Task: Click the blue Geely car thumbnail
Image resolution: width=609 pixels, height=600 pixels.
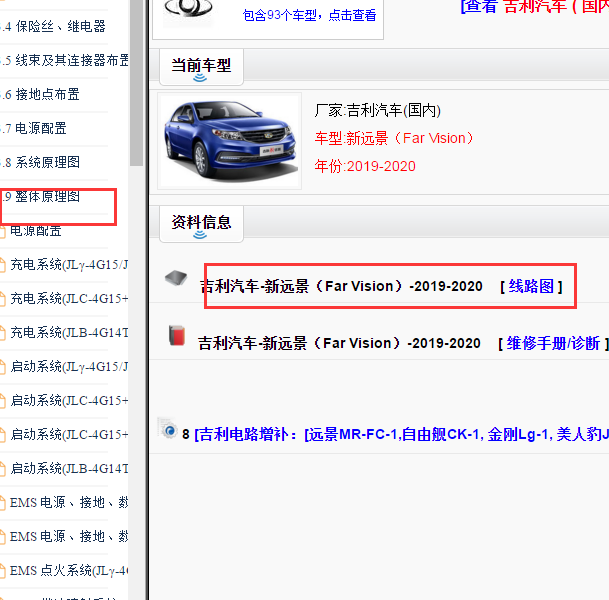Action: [x=230, y=141]
